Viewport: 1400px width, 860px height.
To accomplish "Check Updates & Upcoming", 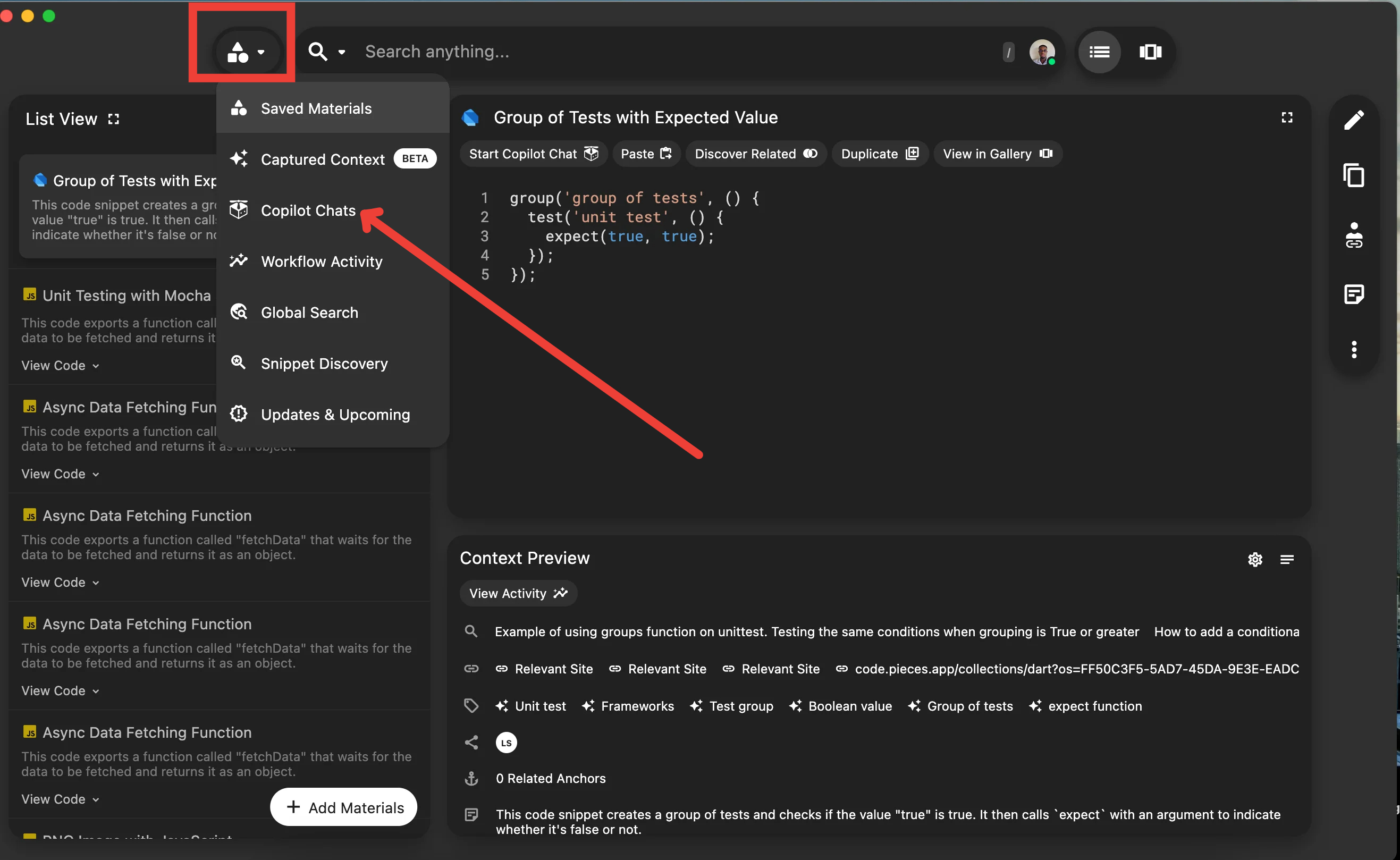I will [x=335, y=414].
